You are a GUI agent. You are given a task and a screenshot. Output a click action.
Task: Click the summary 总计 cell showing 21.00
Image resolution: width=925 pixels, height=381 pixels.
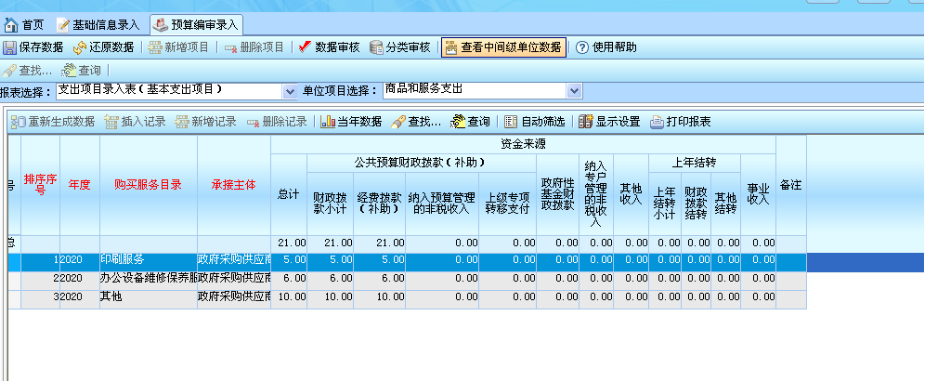click(x=288, y=244)
